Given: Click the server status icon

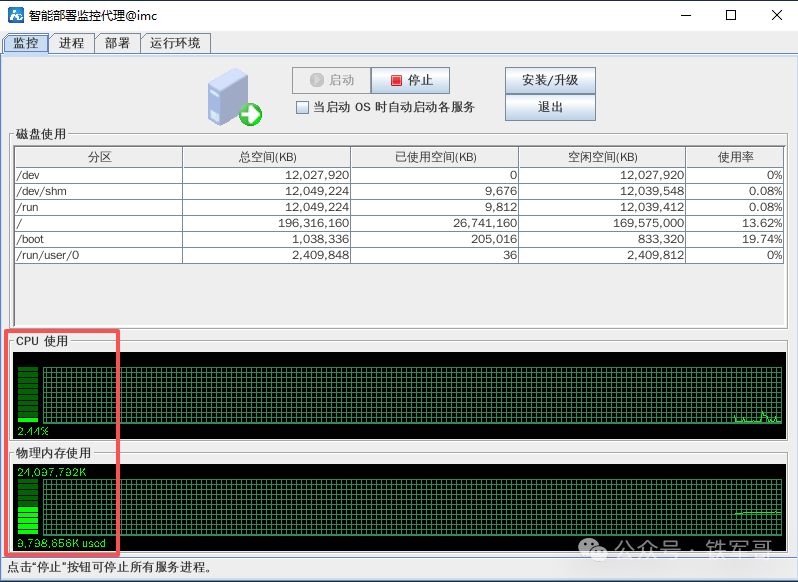Looking at the screenshot, I should point(234,99).
